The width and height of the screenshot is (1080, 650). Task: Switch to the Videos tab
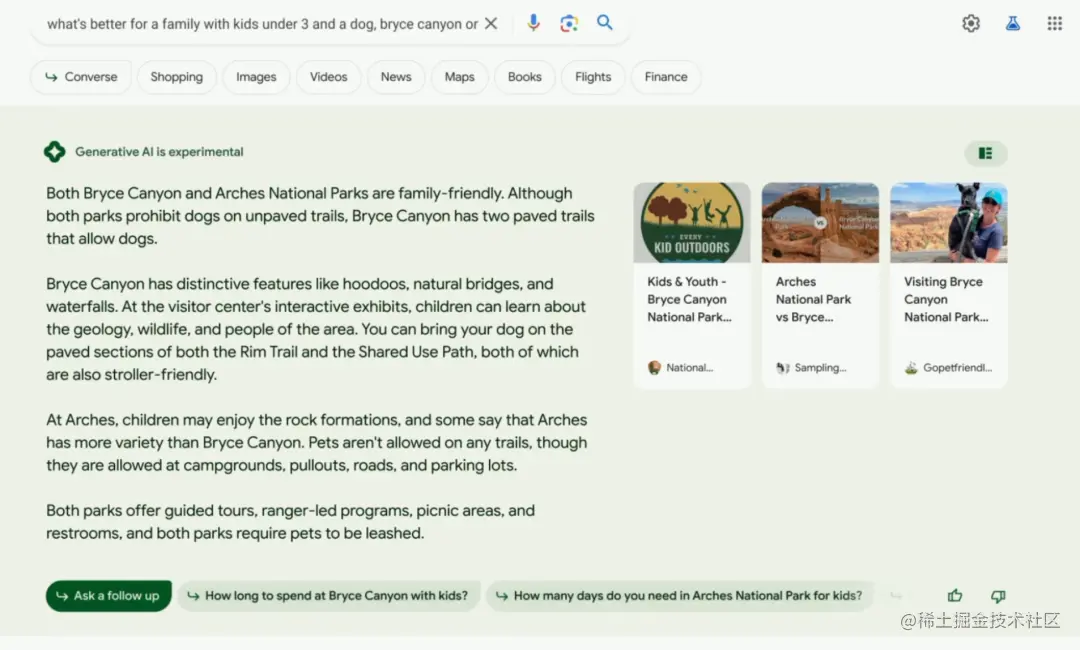point(329,77)
